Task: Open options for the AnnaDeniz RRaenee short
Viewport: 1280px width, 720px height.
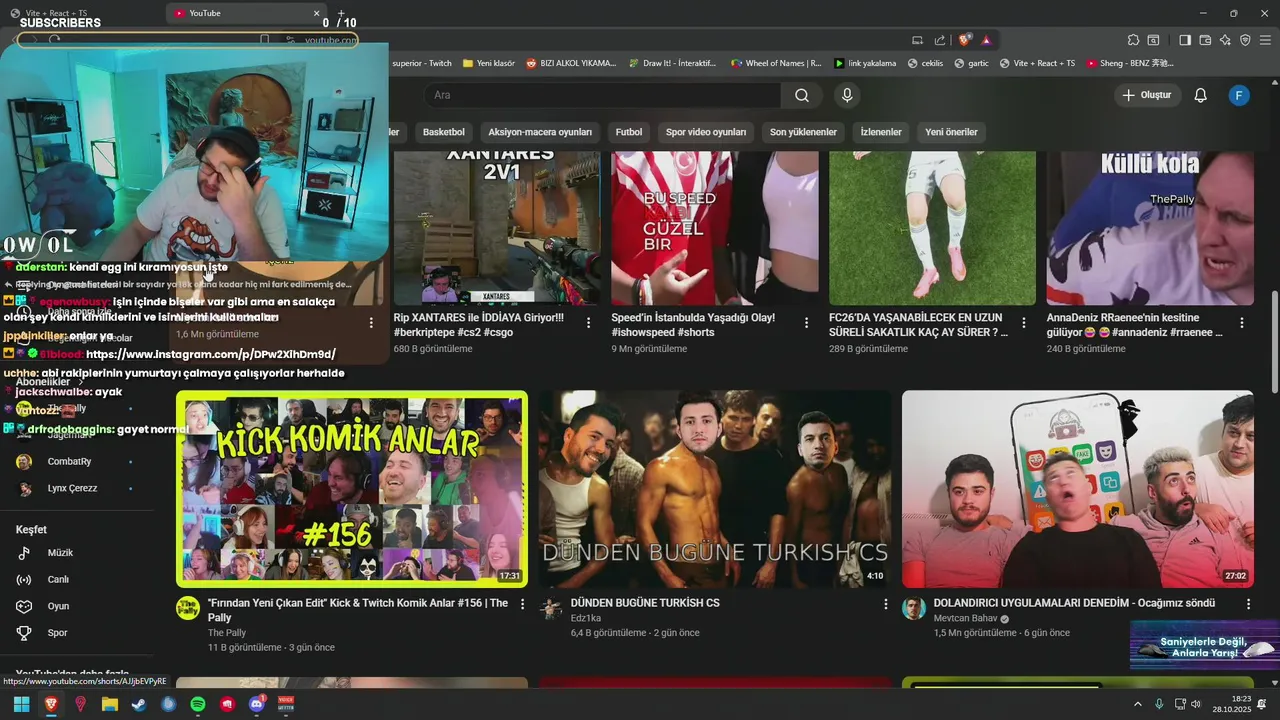Action: [1242, 323]
